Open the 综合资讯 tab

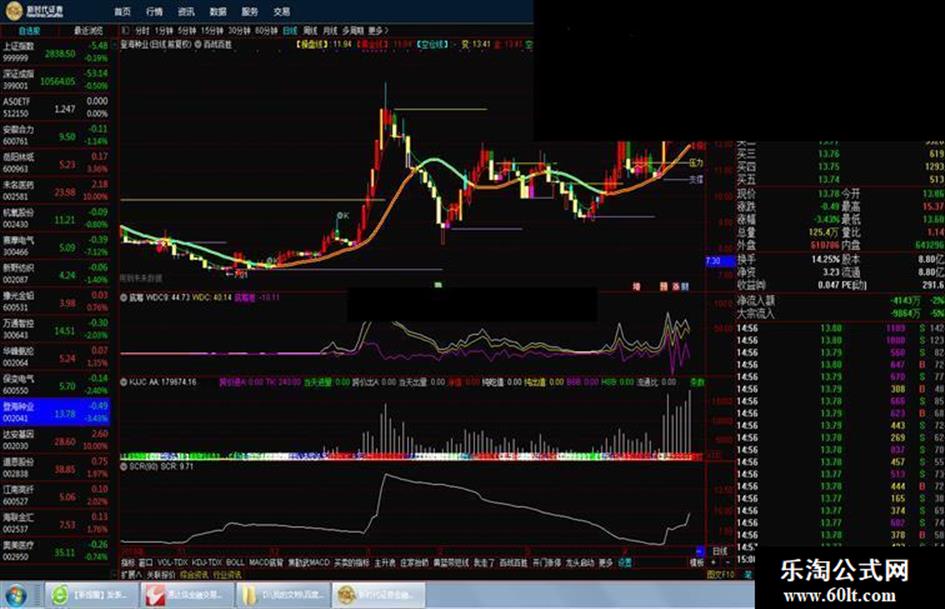194,575
